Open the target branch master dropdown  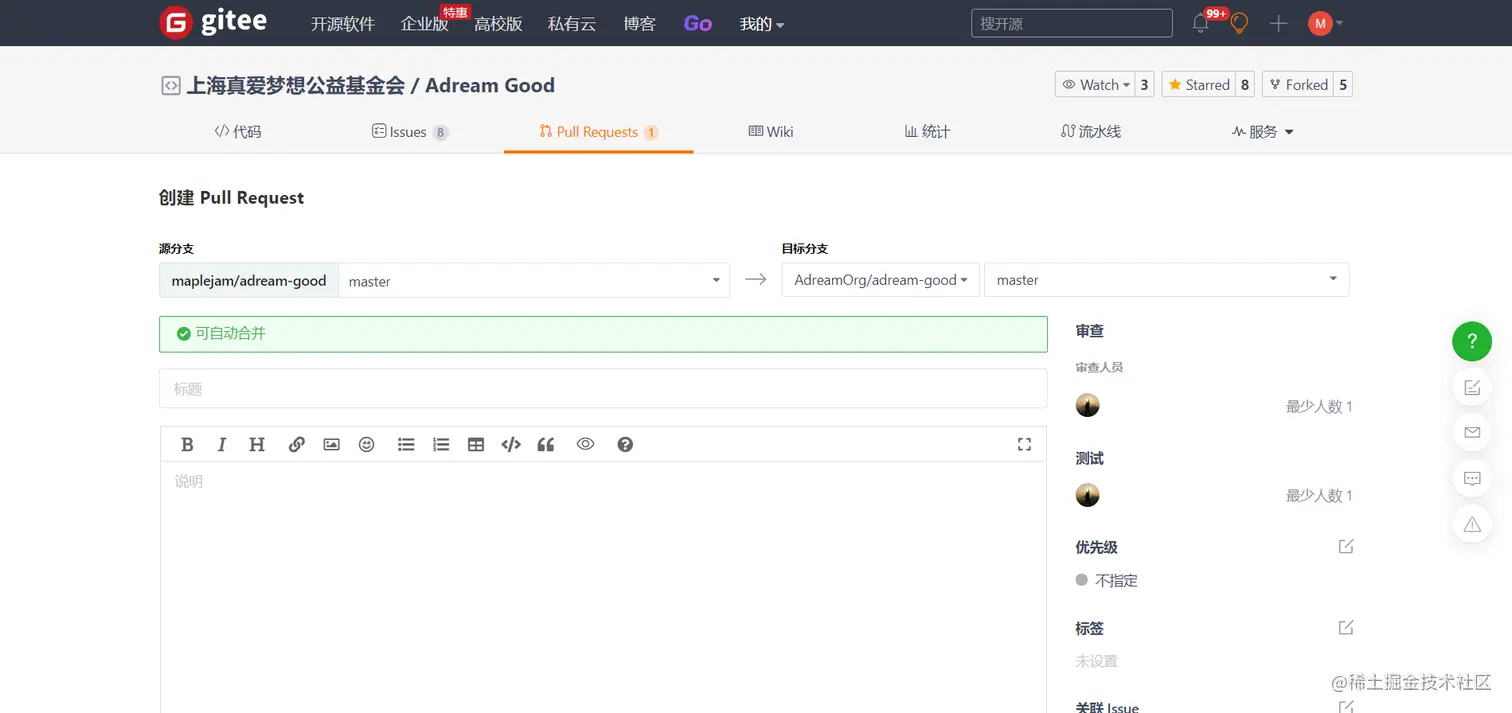click(x=1167, y=280)
